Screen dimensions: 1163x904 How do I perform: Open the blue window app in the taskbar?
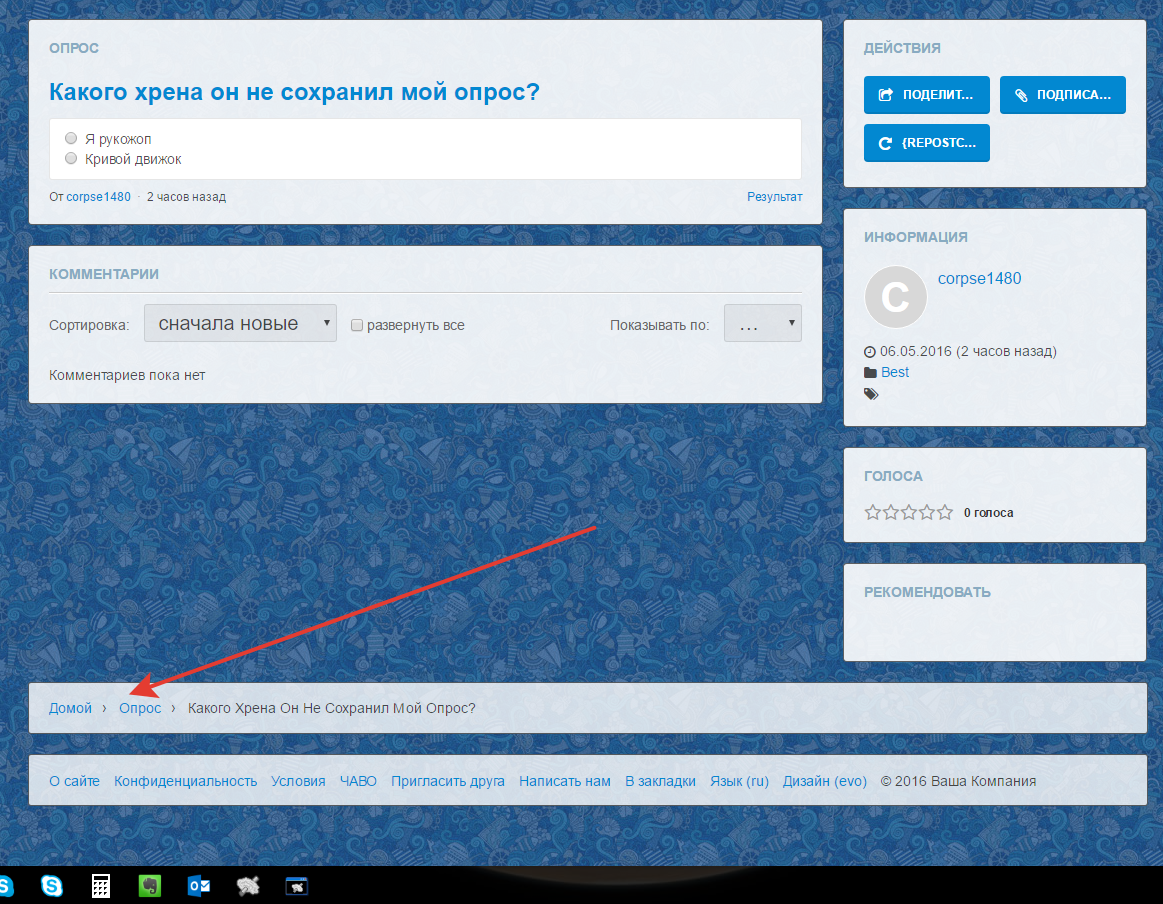(x=297, y=885)
